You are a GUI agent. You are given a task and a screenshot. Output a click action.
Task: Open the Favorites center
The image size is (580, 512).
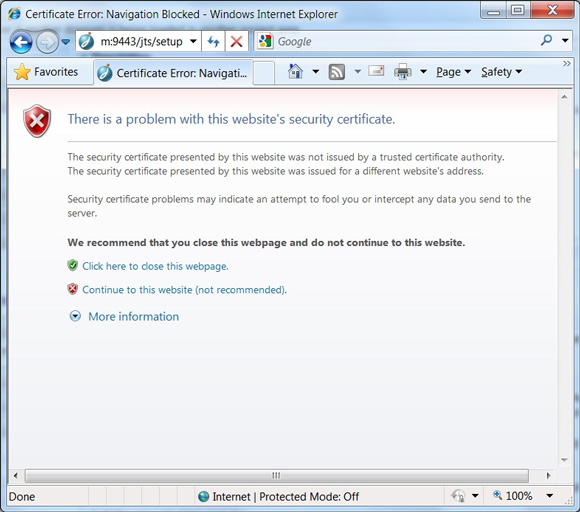click(46, 72)
